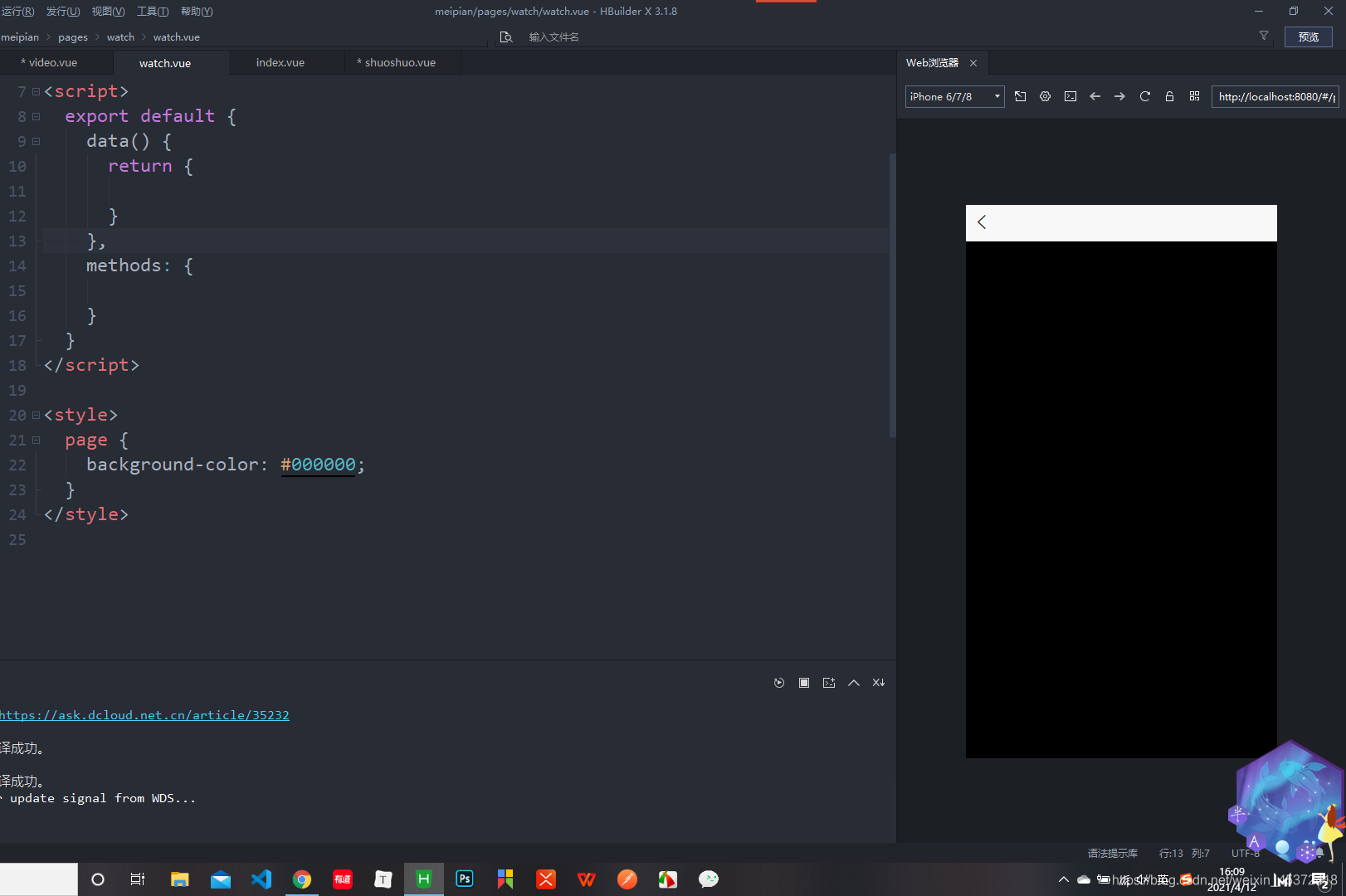Click line 13 closing brace code
1346x896 pixels.
96,241
